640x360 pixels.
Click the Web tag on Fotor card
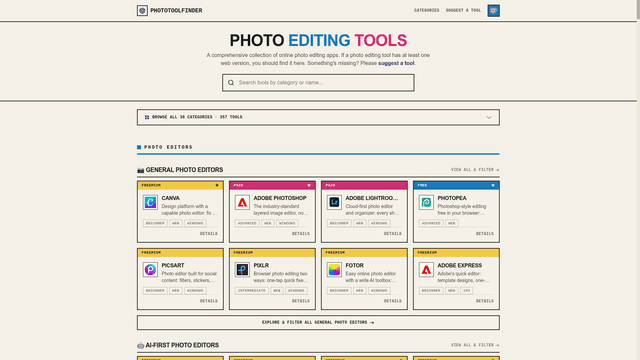coord(360,291)
